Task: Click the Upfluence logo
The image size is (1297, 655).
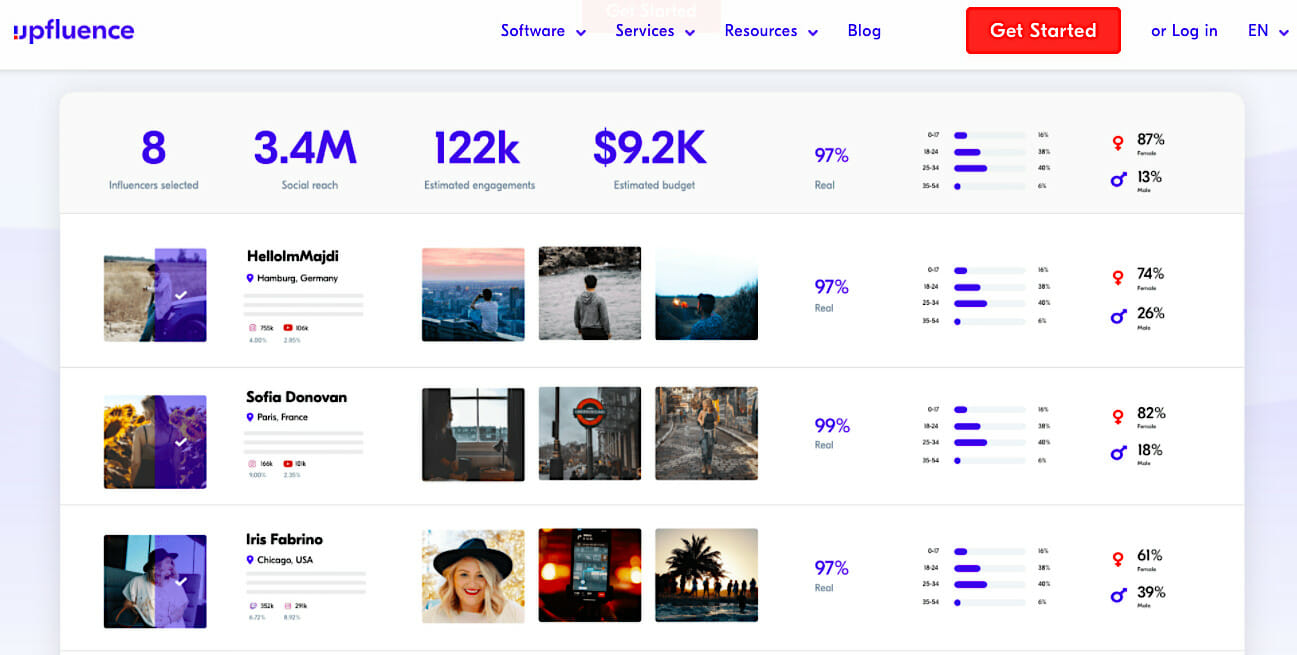Action: click(74, 31)
